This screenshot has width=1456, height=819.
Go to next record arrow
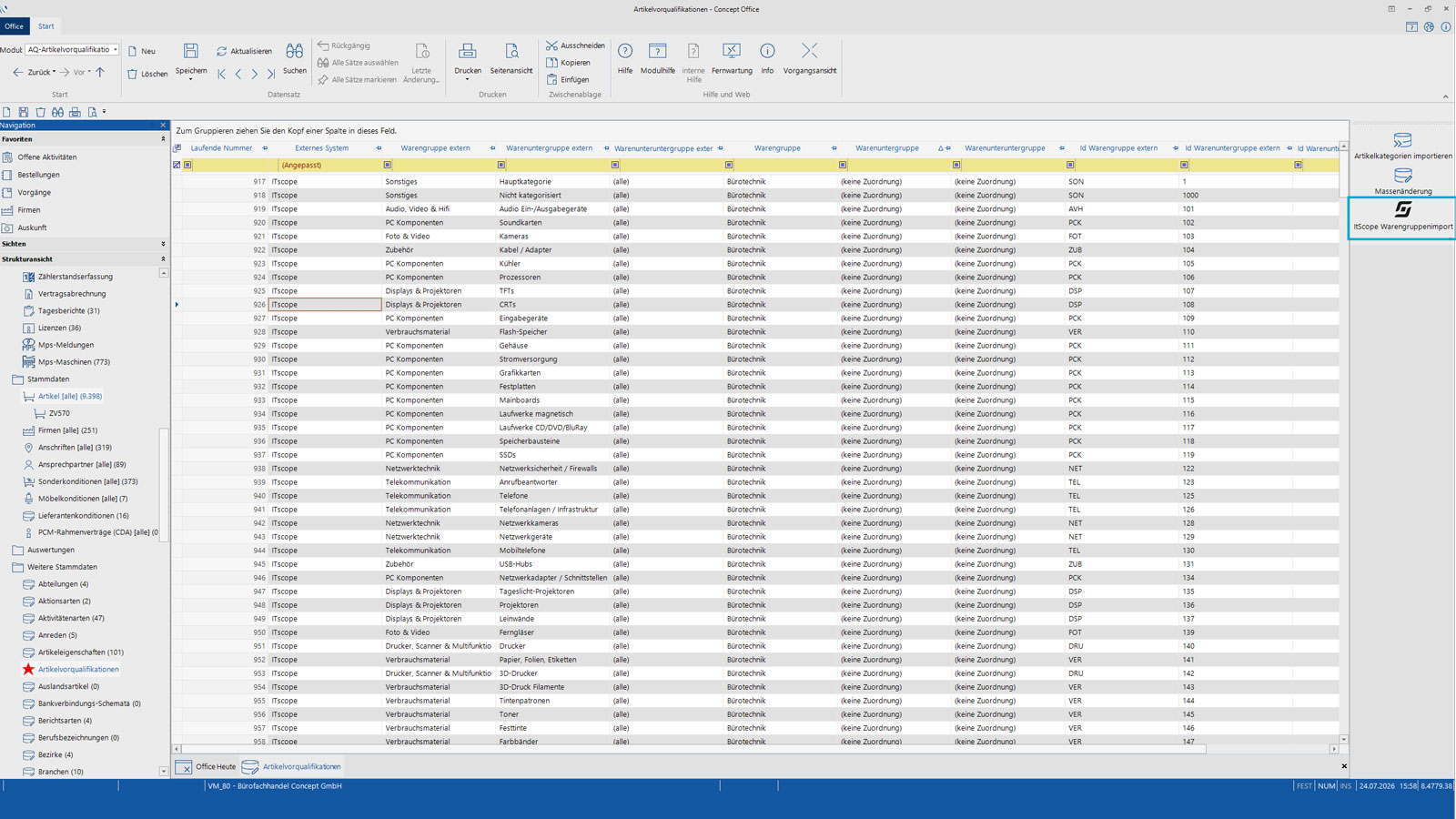255,74
